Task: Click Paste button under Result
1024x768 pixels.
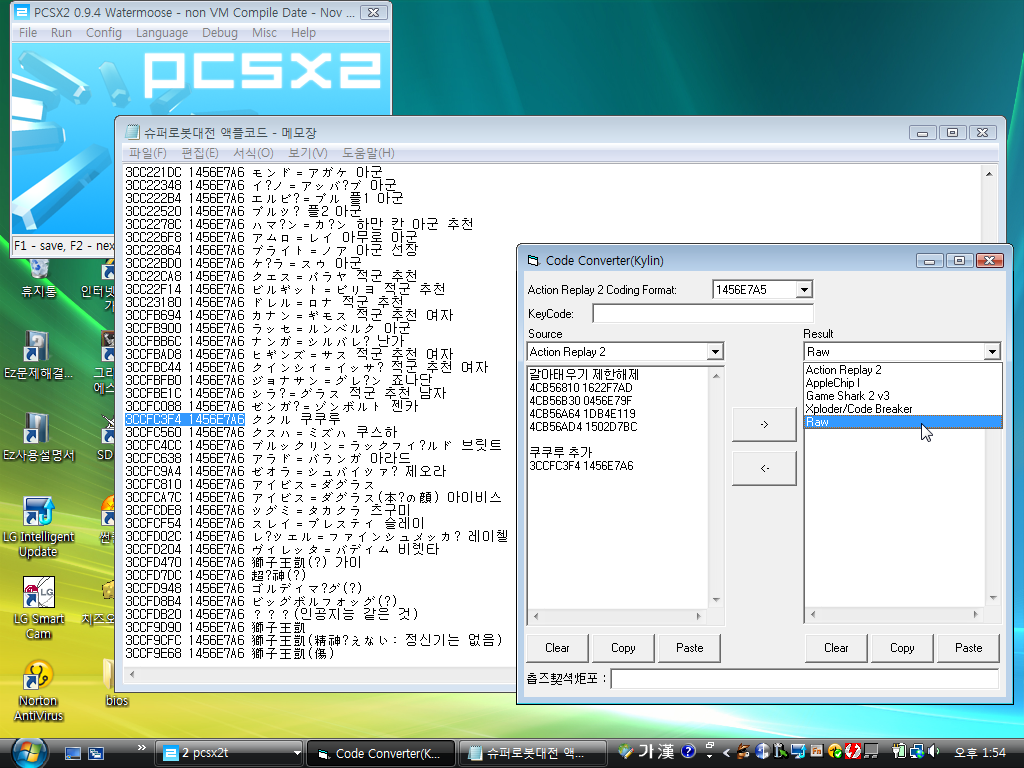Action: coord(968,648)
